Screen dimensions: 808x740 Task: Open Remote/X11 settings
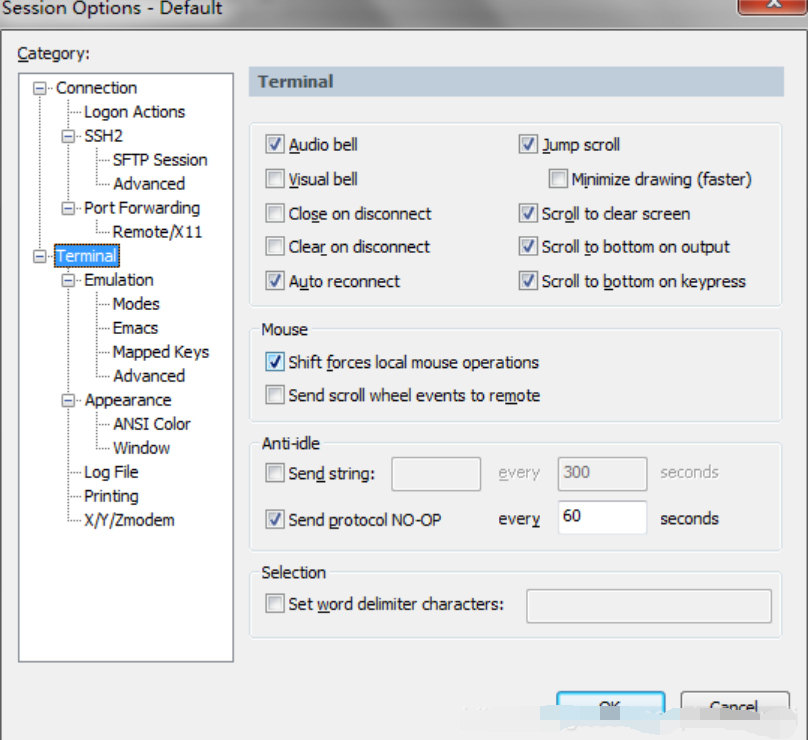coord(157,232)
